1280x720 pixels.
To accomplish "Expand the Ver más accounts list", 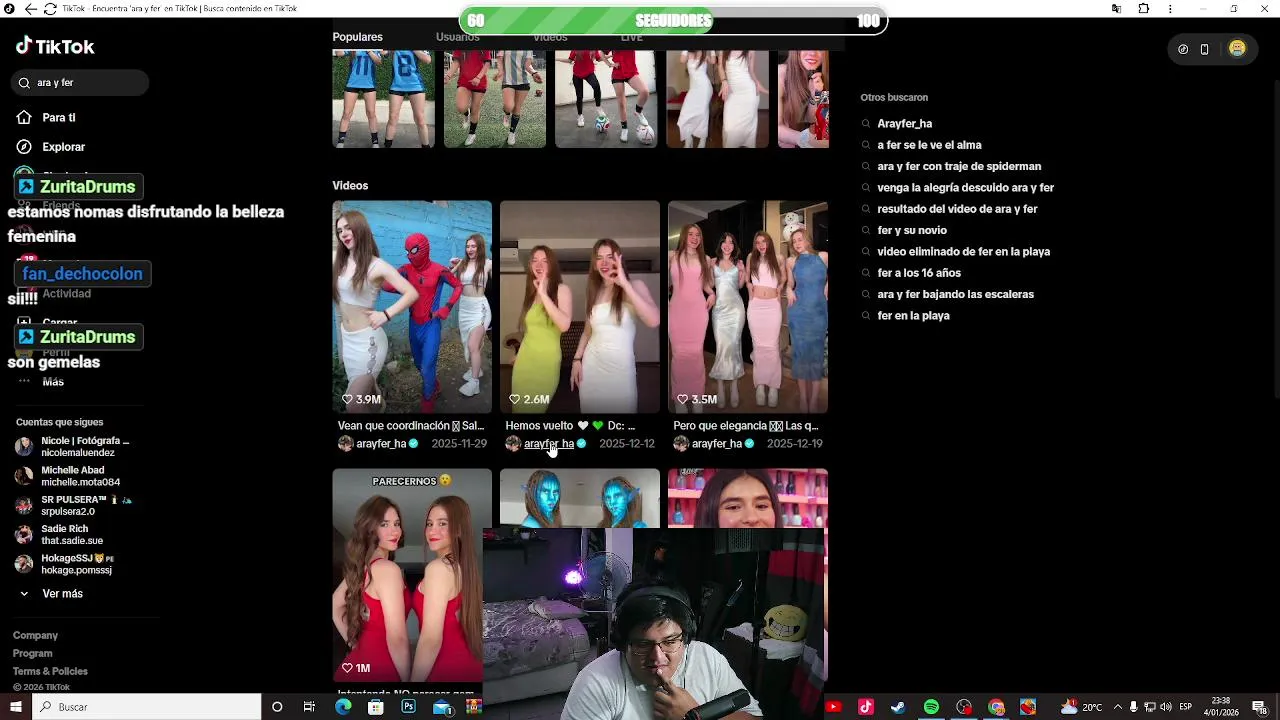I will 52,594.
